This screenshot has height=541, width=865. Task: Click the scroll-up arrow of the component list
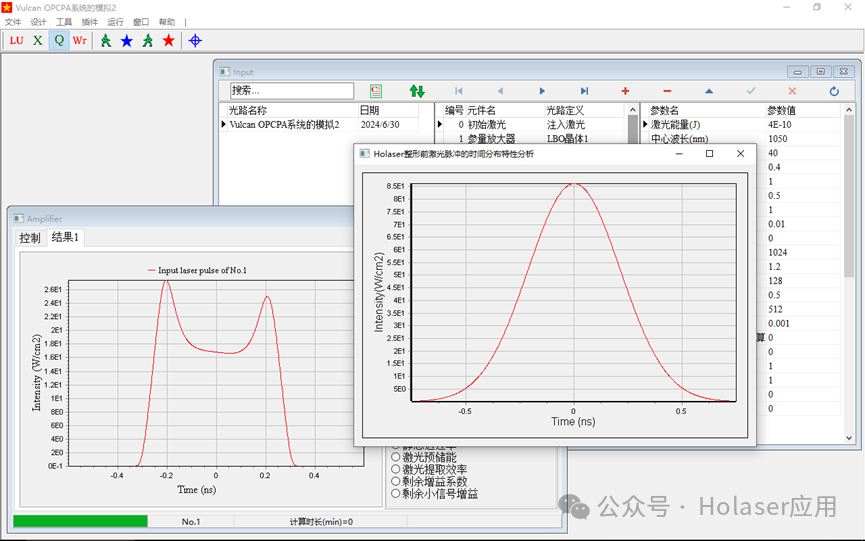tap(633, 110)
